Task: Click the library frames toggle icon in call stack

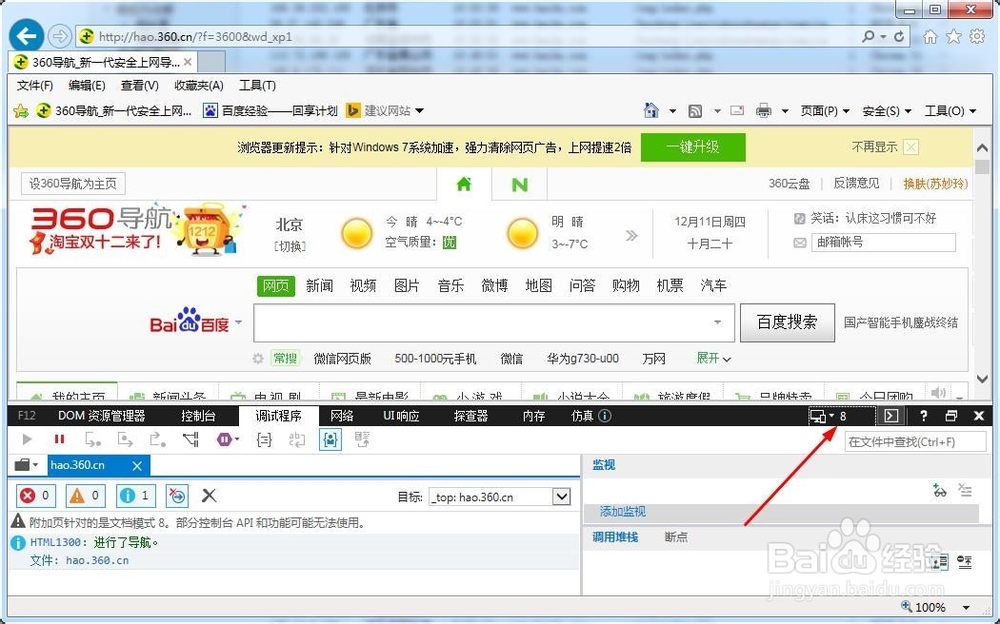Action: [x=939, y=561]
